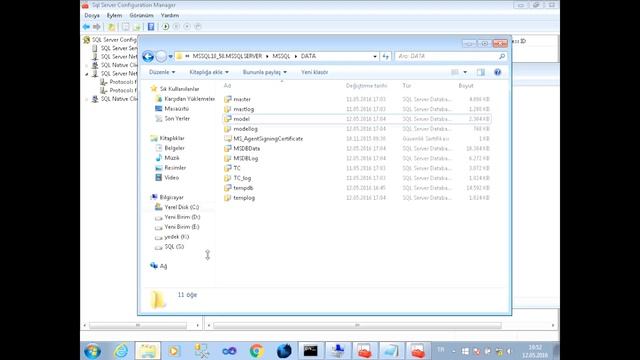Open the yedek drive in navigation pane
Screen dimensions: 640x360
coord(176,237)
